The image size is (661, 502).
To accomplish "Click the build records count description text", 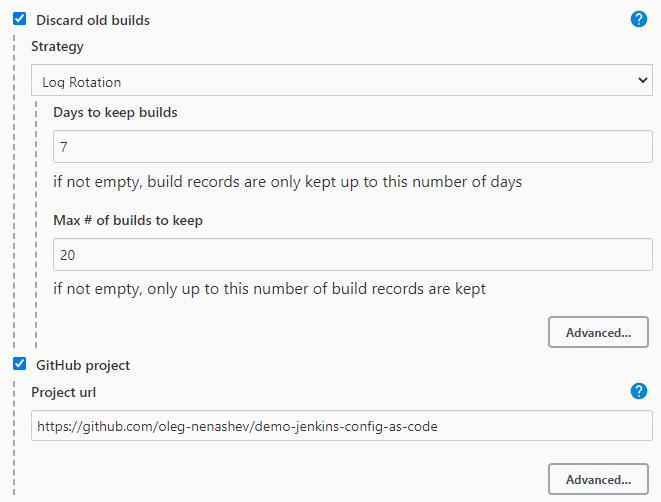I will (270, 289).
